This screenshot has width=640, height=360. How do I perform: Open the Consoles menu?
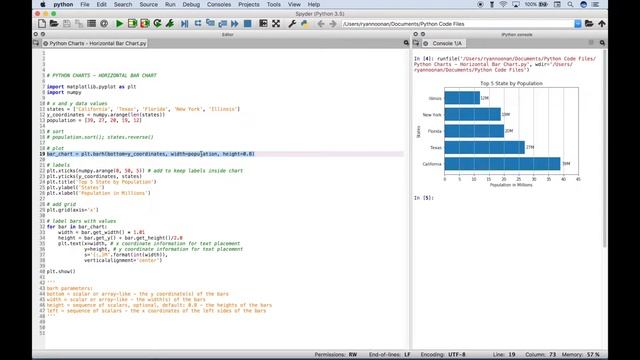(x=219, y=4)
